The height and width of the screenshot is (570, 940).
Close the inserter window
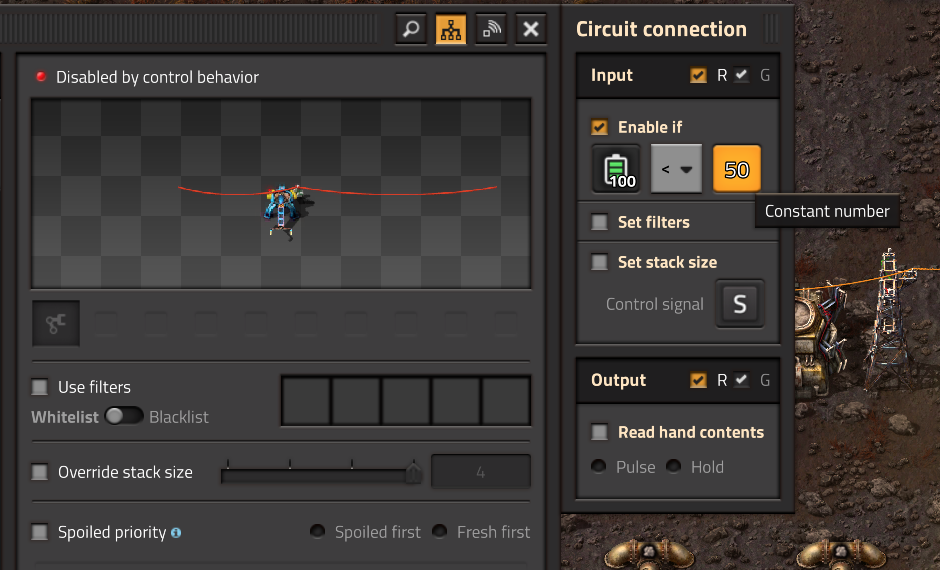pos(531,29)
